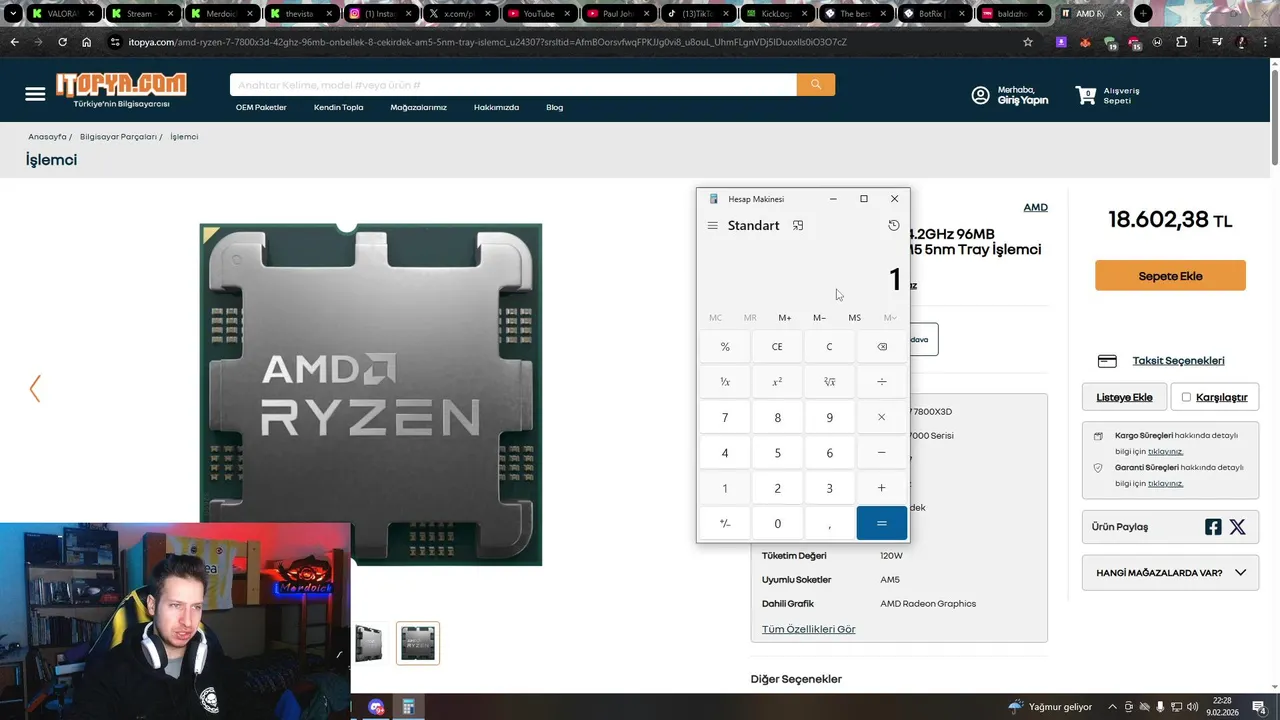Open the hamburger menu on Itopya header
This screenshot has height=720, width=1280.
click(35, 94)
